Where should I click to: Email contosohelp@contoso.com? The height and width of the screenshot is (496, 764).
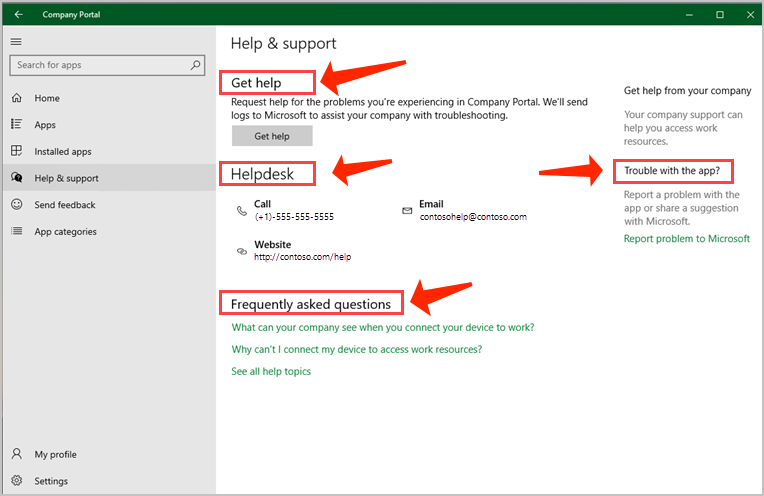pos(473,217)
